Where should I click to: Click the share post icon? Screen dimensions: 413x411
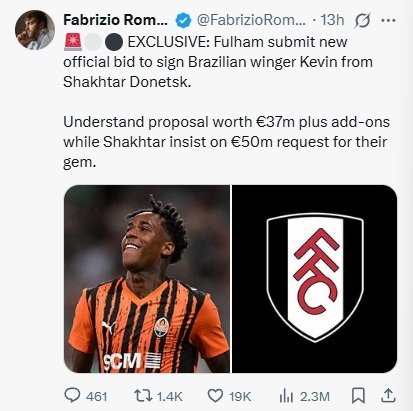click(388, 395)
